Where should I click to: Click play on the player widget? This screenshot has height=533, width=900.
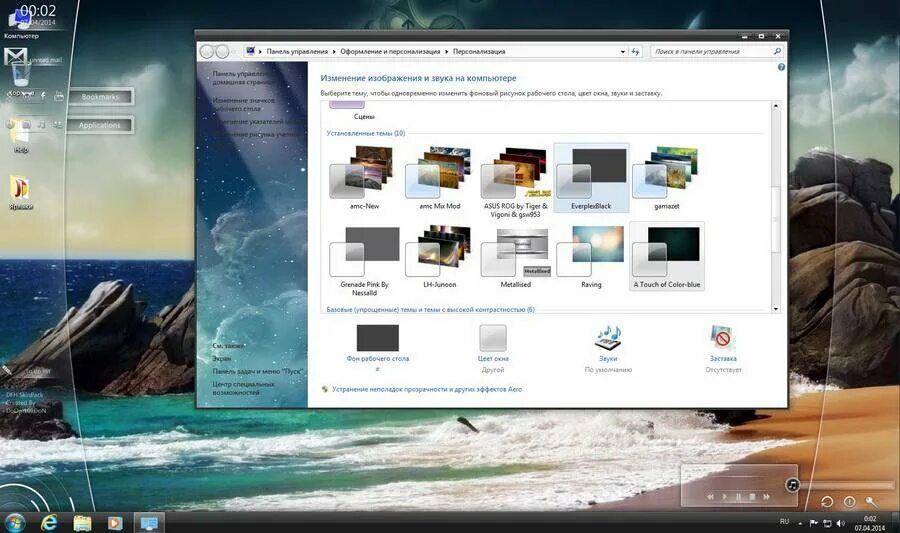725,497
